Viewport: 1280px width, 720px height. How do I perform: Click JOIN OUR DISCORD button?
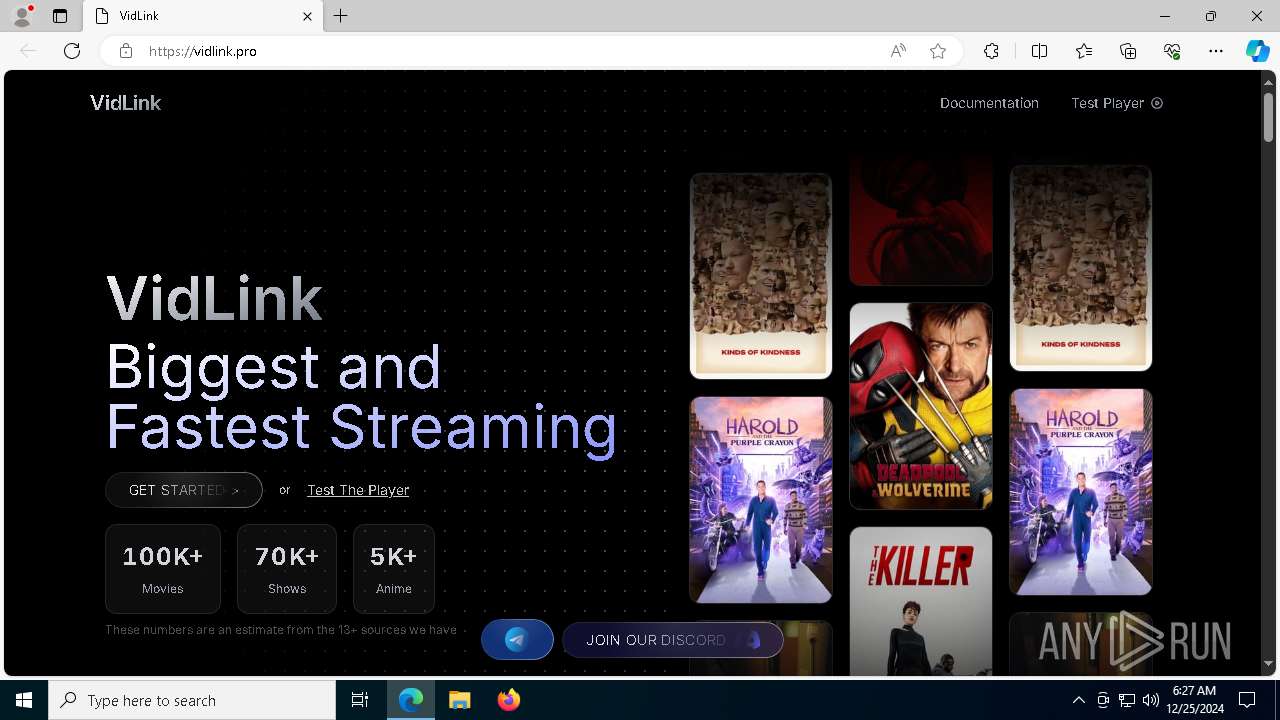pyautogui.click(x=674, y=640)
